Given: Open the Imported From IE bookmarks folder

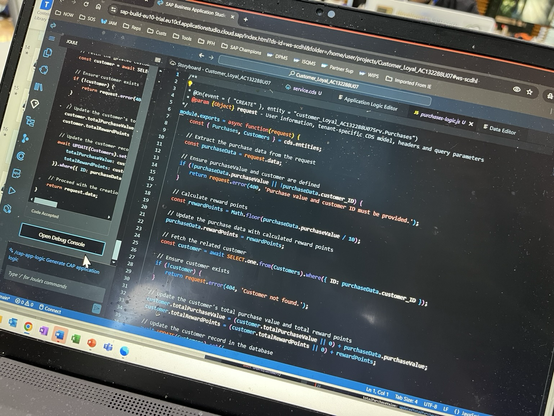Looking at the screenshot, I should (x=408, y=82).
